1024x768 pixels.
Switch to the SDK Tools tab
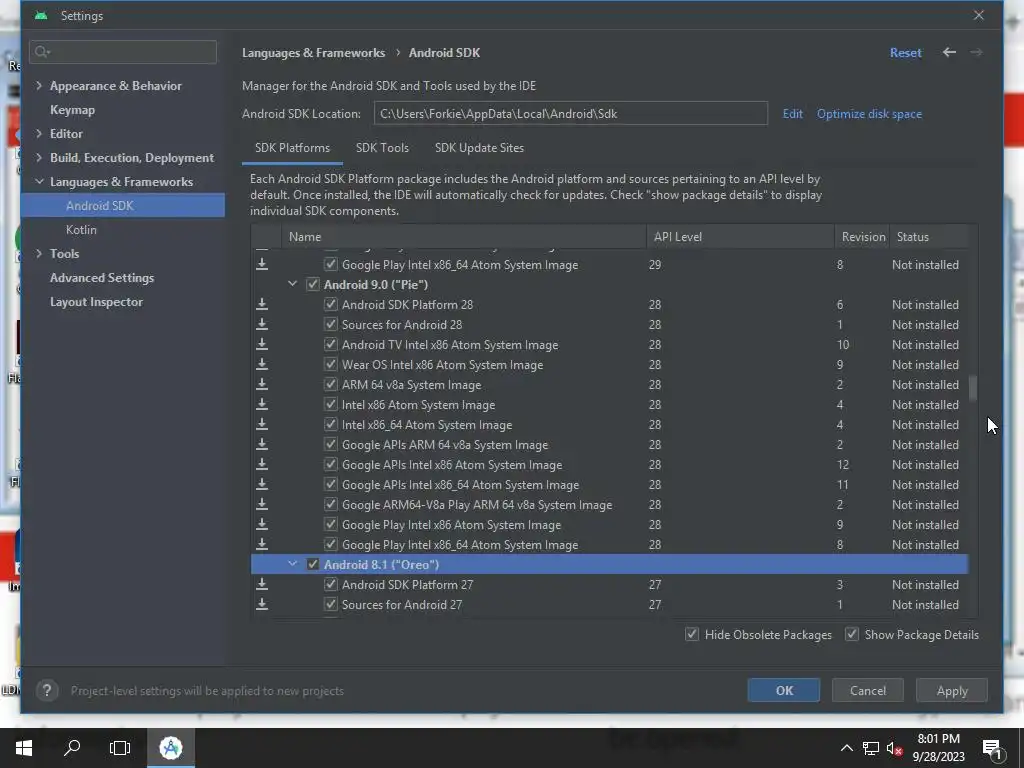[382, 148]
